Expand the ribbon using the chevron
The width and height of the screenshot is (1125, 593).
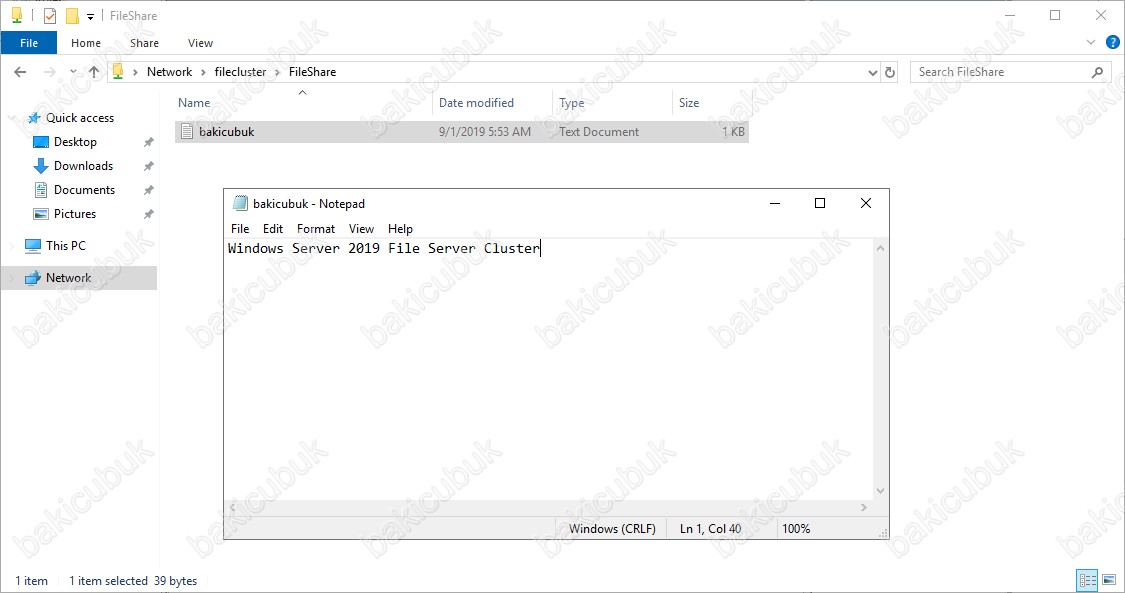1091,42
